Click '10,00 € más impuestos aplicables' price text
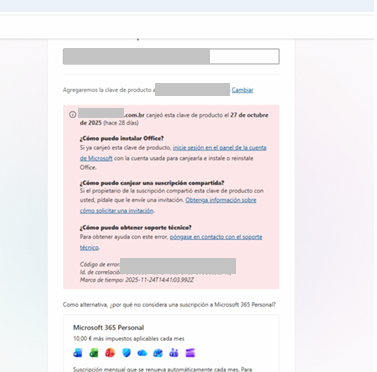 (129, 339)
